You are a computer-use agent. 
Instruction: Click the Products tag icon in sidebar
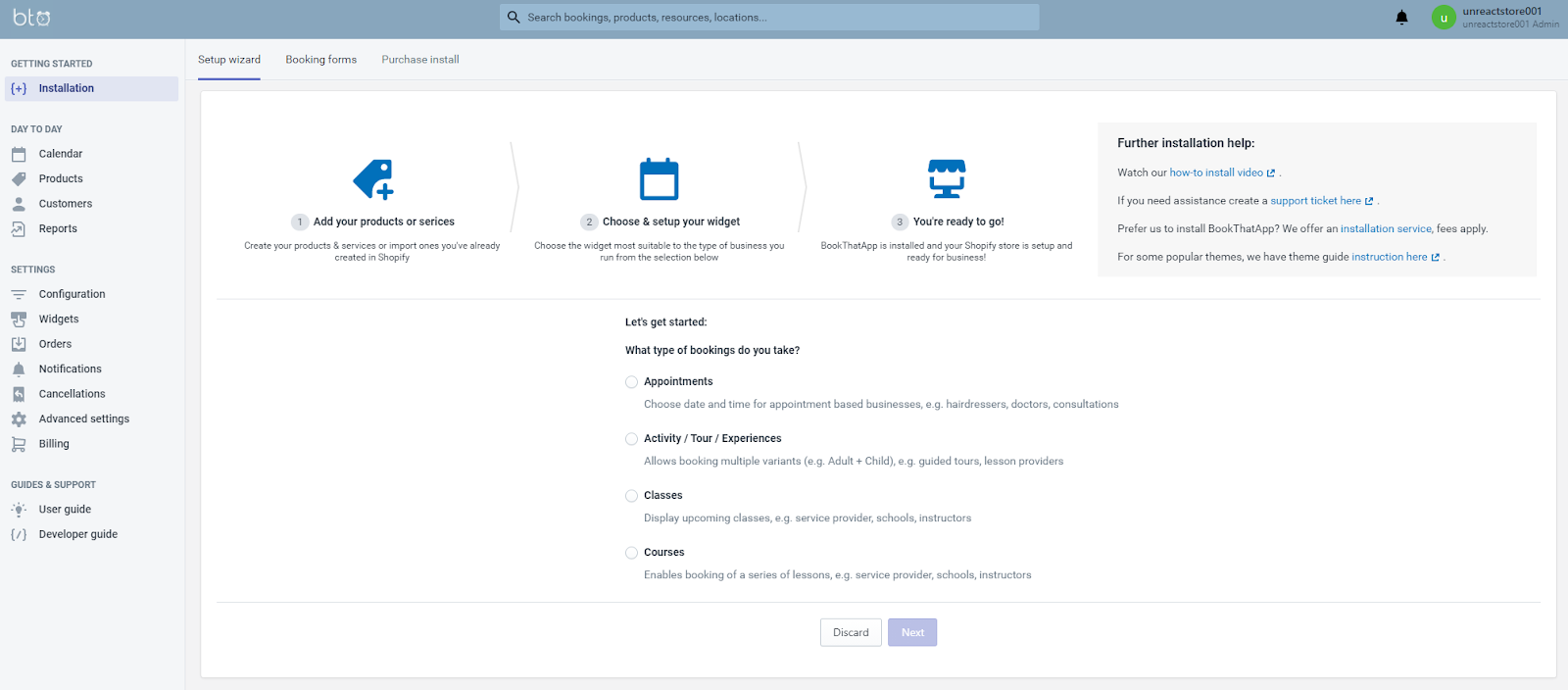(x=19, y=179)
